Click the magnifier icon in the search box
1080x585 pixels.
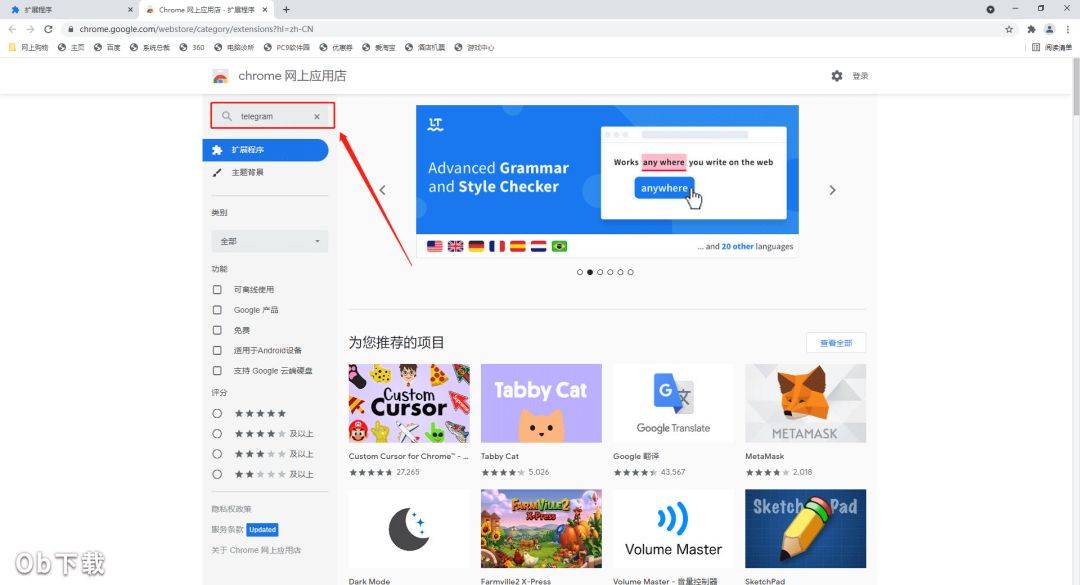pos(227,116)
